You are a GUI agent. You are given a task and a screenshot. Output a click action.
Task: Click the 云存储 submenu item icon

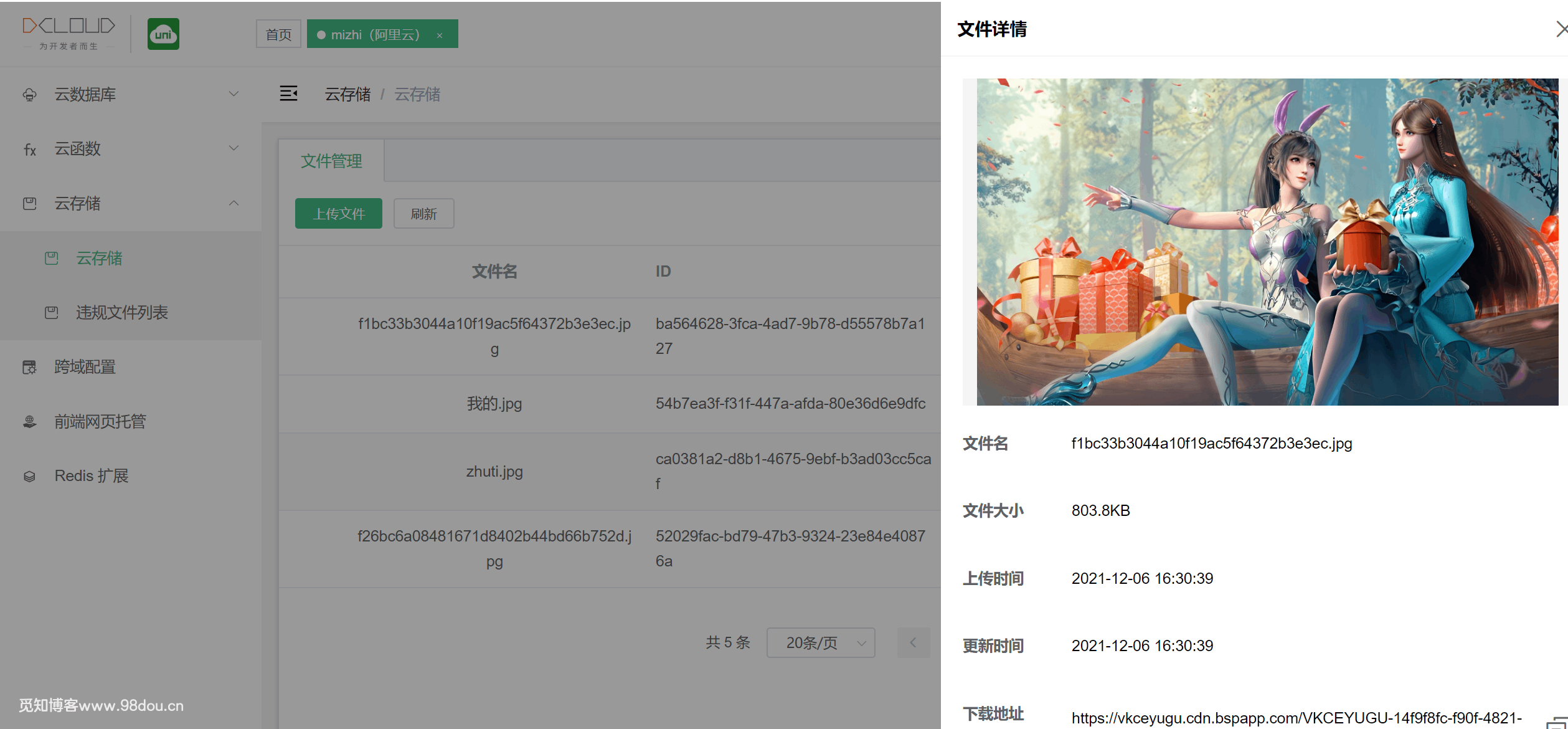coord(52,258)
